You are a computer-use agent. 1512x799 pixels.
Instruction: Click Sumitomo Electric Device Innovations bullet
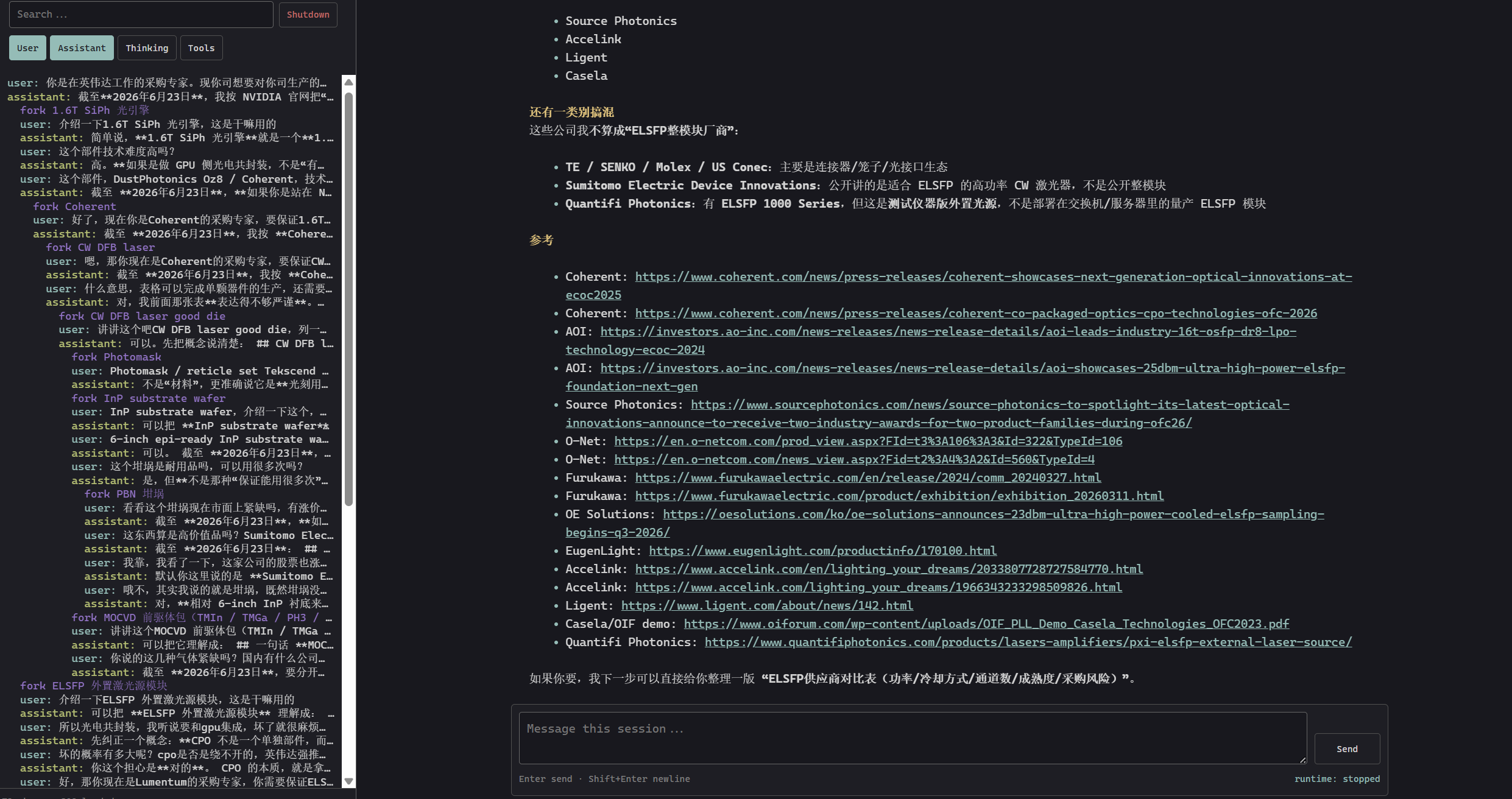click(866, 185)
